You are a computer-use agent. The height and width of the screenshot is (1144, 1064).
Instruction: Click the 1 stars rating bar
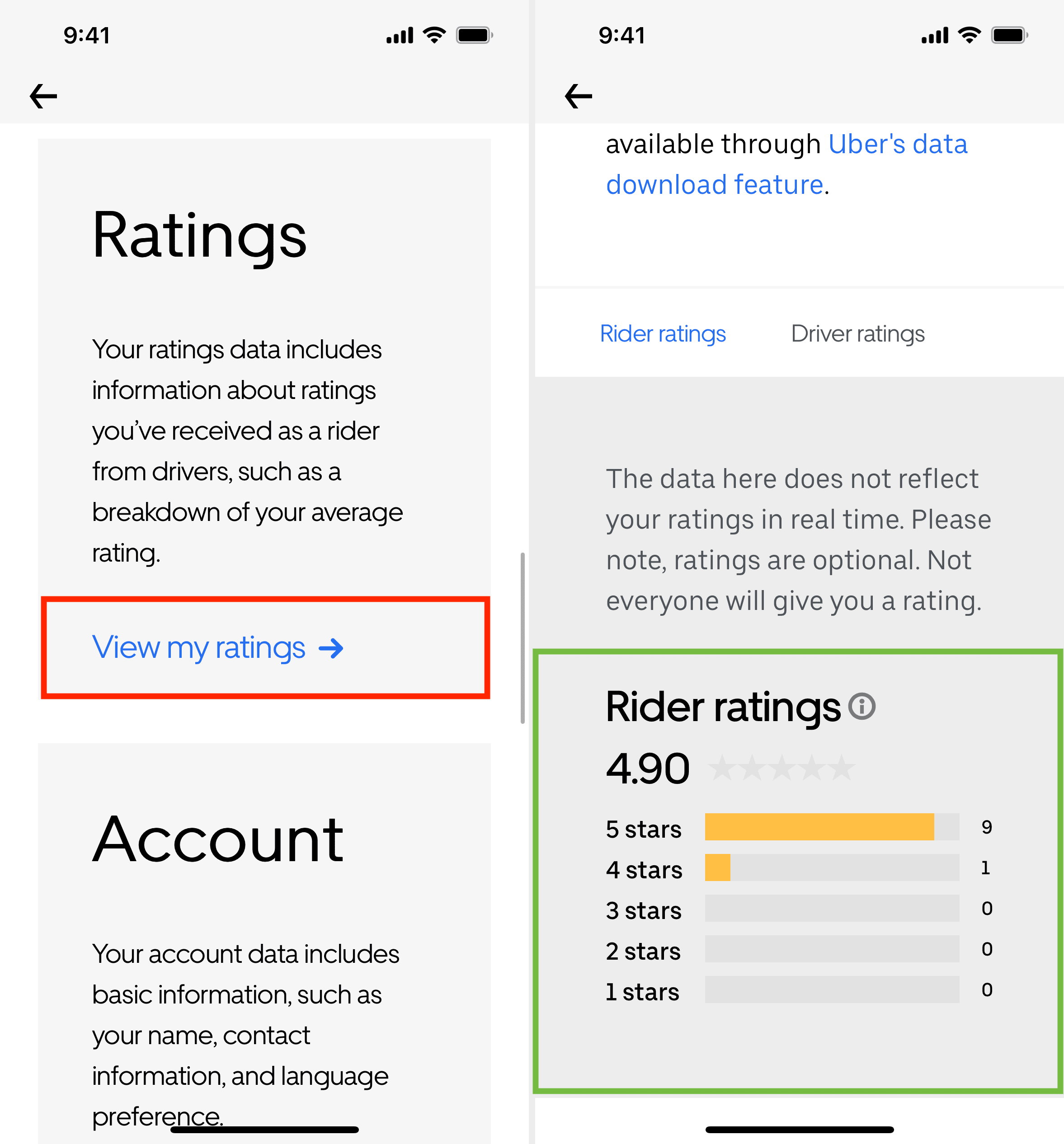click(832, 990)
